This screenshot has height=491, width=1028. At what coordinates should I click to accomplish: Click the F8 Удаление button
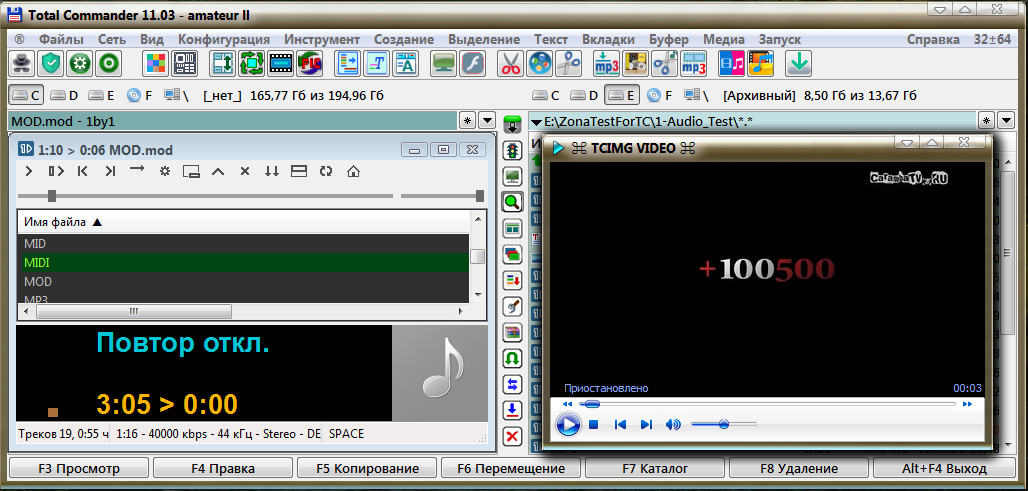pyautogui.click(x=799, y=469)
